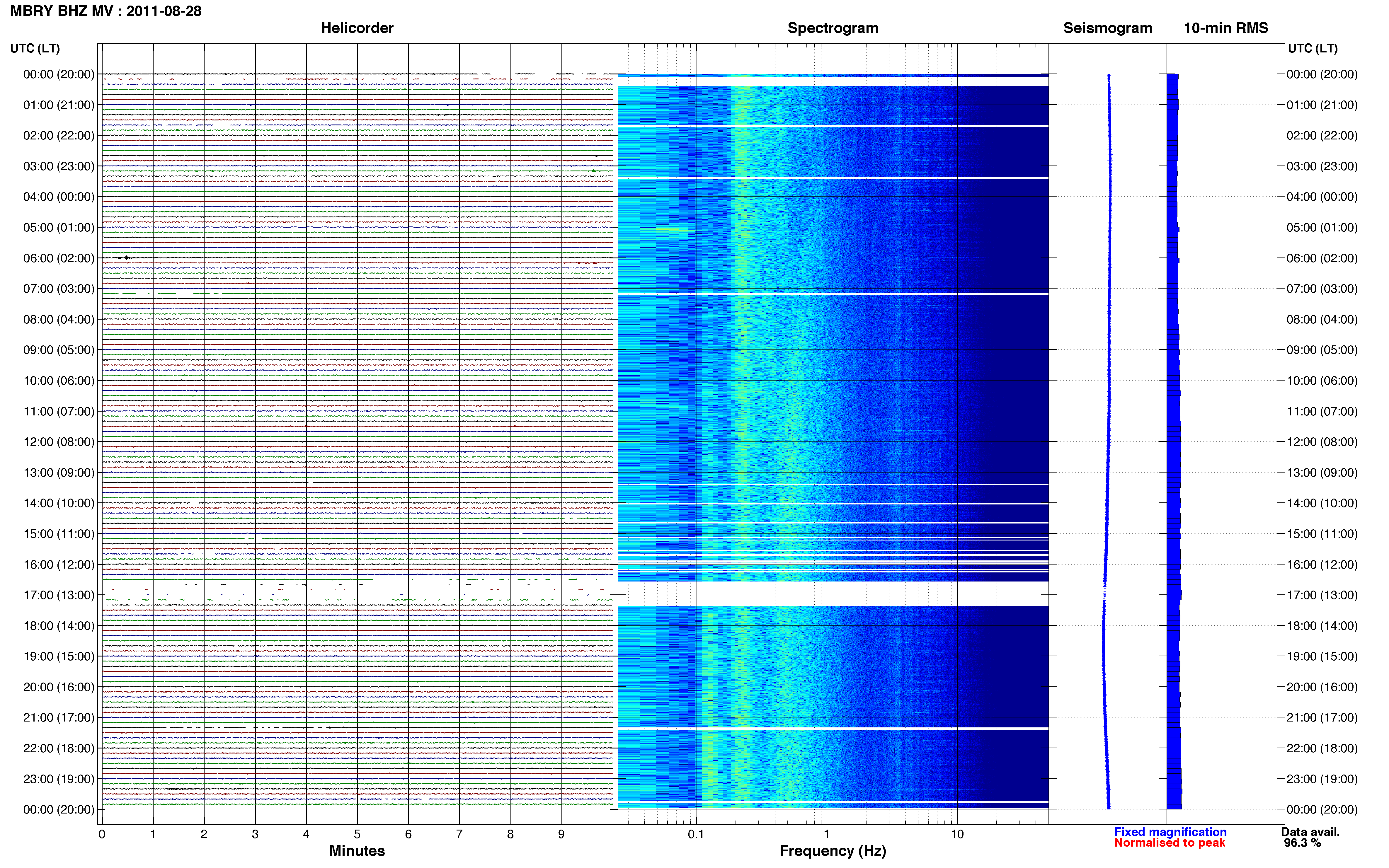Click the left 05:00 (01:00) time label

pyautogui.click(x=59, y=227)
